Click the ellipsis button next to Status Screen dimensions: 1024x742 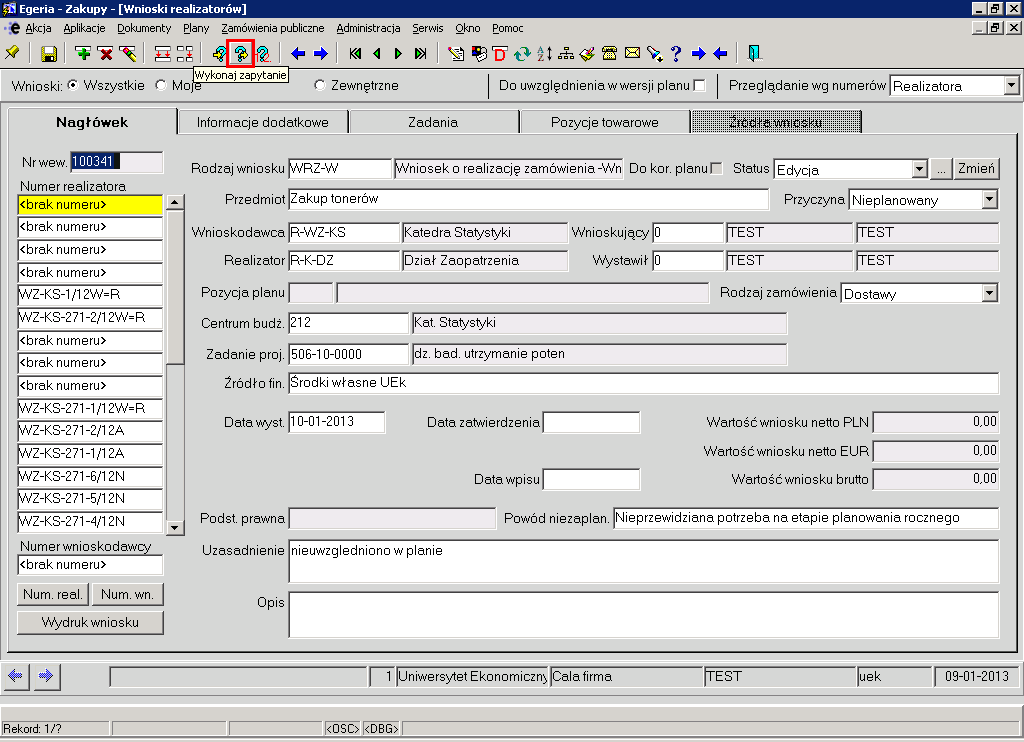coord(940,169)
